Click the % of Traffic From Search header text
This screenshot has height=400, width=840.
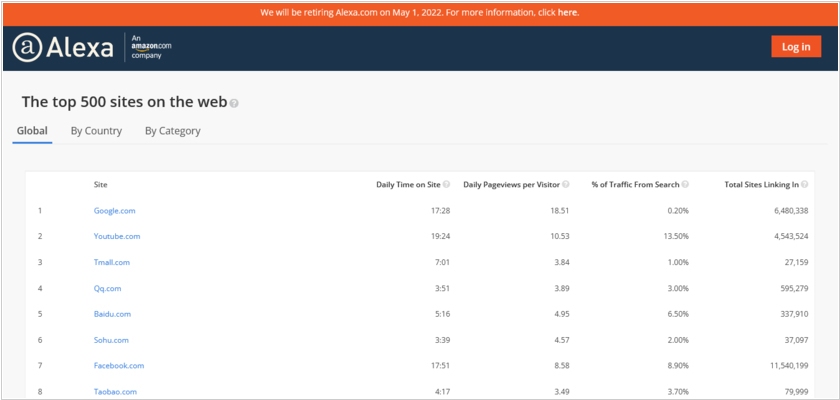635,184
